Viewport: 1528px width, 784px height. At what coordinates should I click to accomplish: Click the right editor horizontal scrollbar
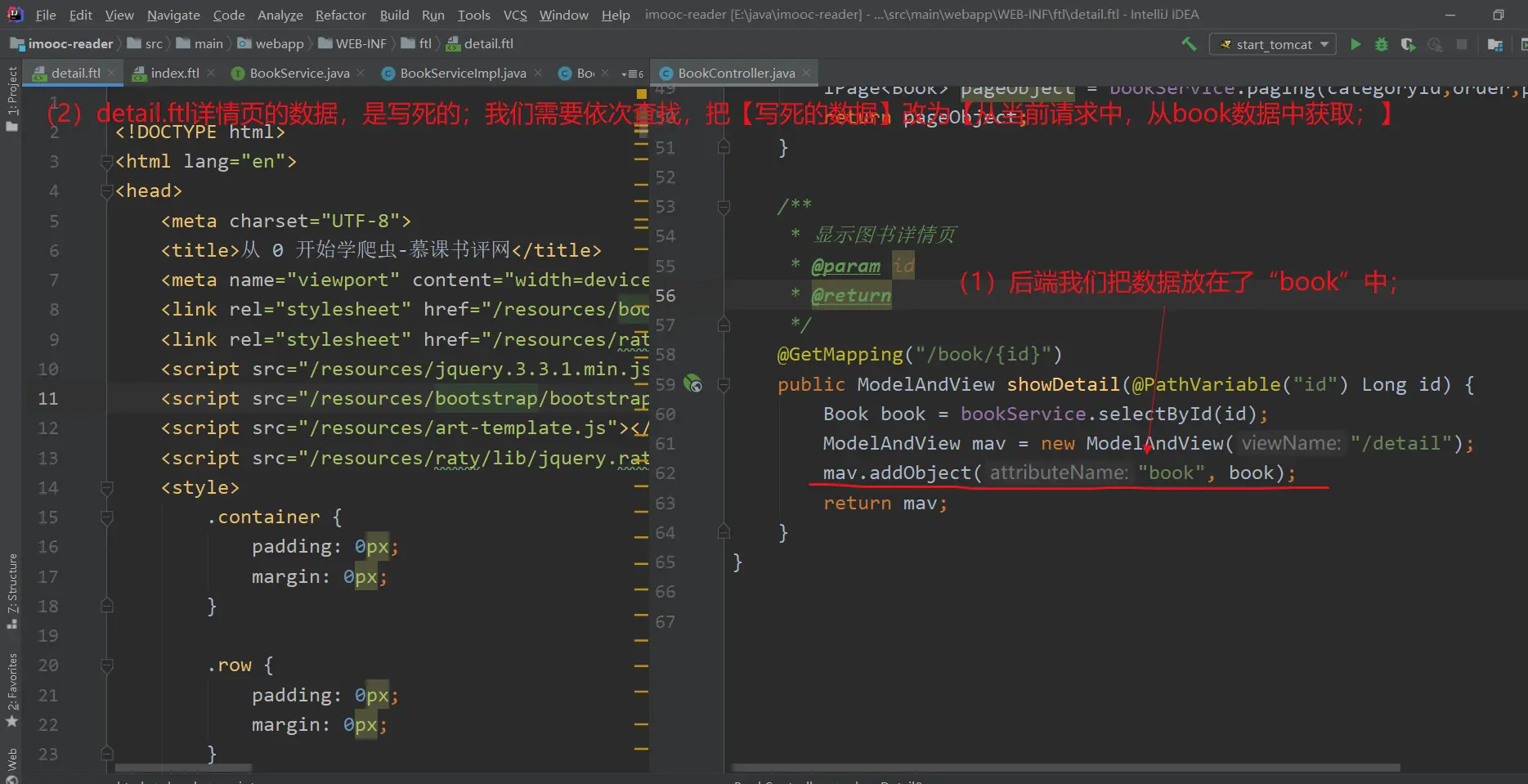[x=1063, y=768]
